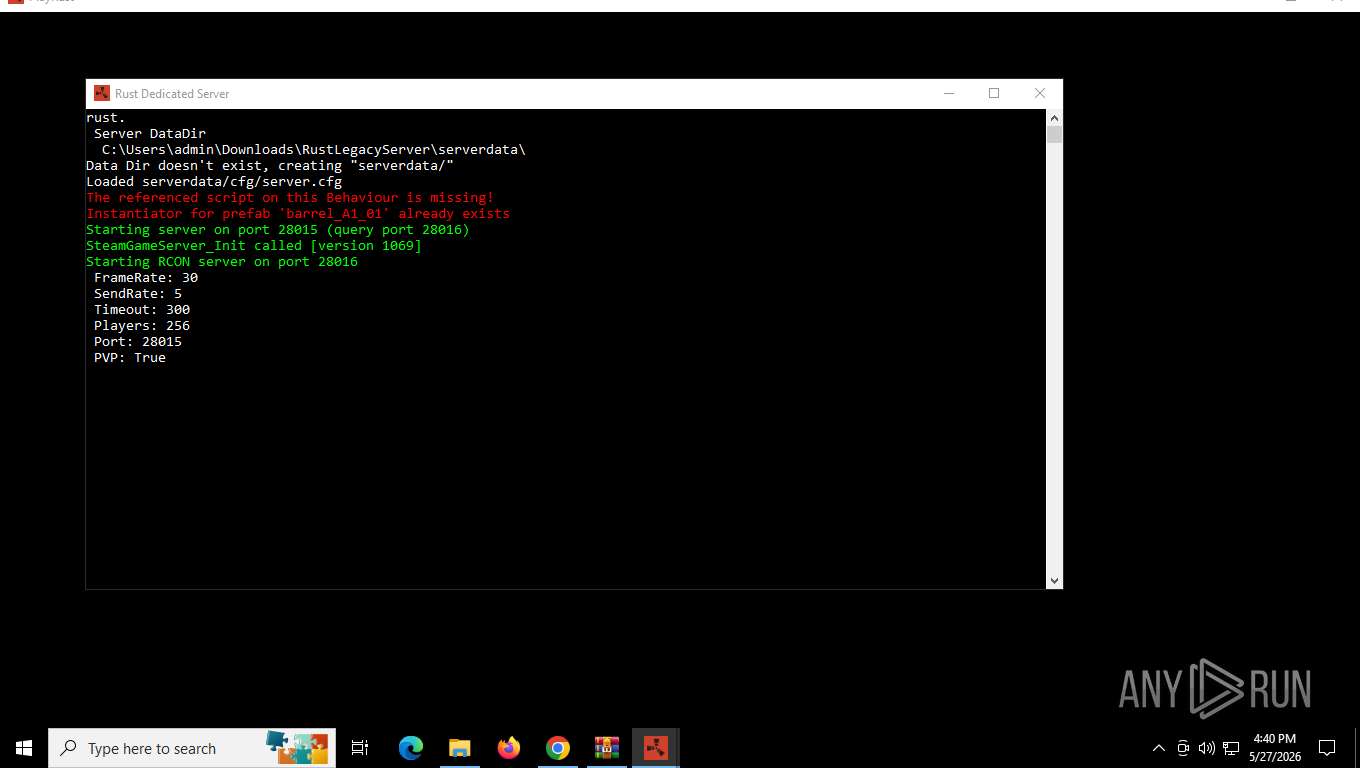Viewport: 1360px width, 768px height.
Task: Click the 'Server DataDir' line
Action: tap(150, 134)
